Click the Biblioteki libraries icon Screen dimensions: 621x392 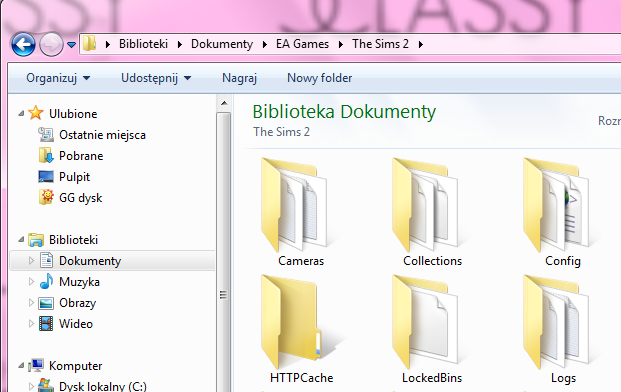point(36,240)
